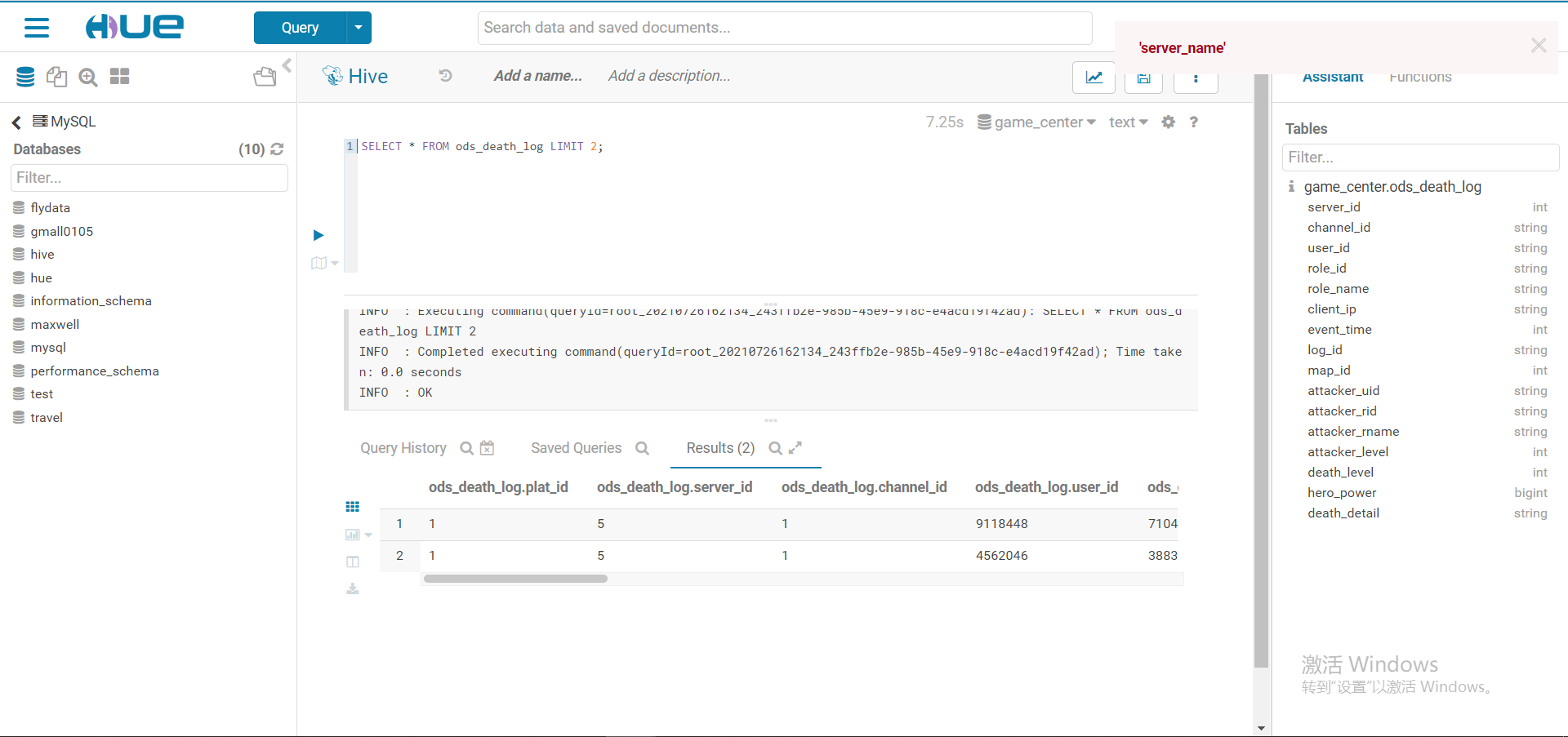Go back from the MySQL source

(16, 122)
